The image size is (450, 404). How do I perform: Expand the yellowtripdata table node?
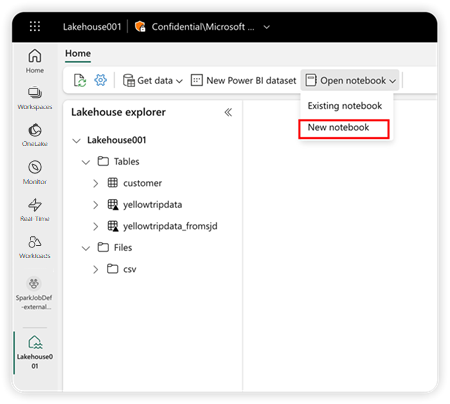[96, 205]
